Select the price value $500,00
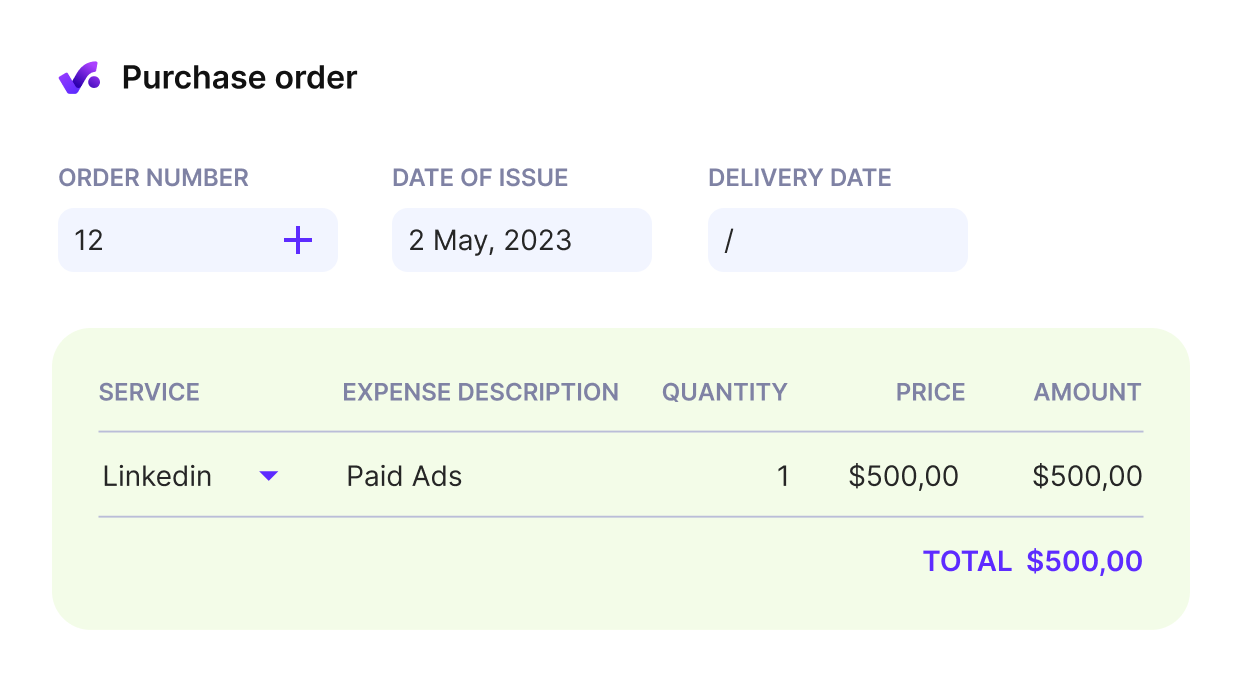Screen dimensions: 1240x680 [x=904, y=476]
